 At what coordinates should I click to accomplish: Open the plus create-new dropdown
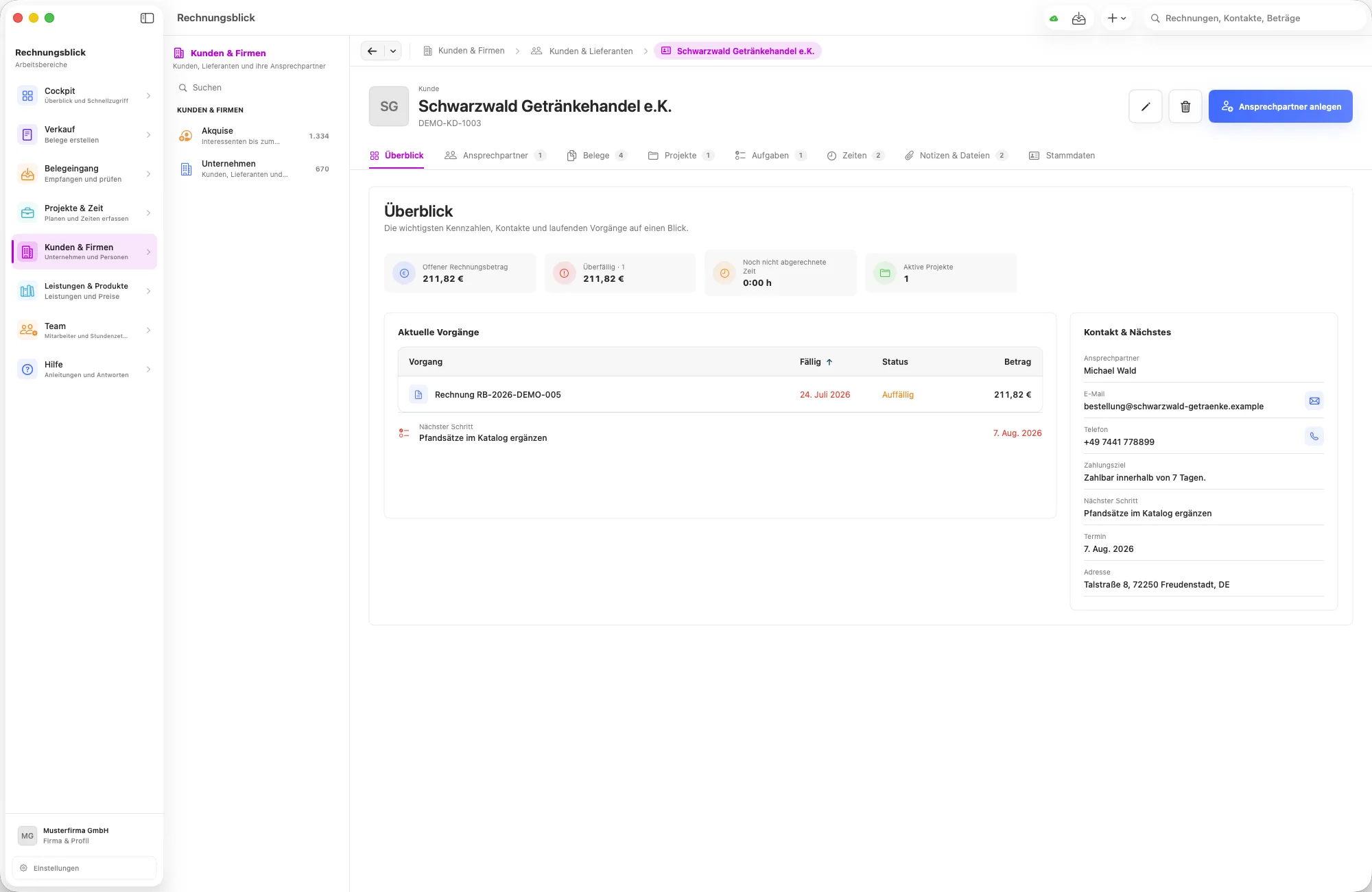pos(1117,19)
